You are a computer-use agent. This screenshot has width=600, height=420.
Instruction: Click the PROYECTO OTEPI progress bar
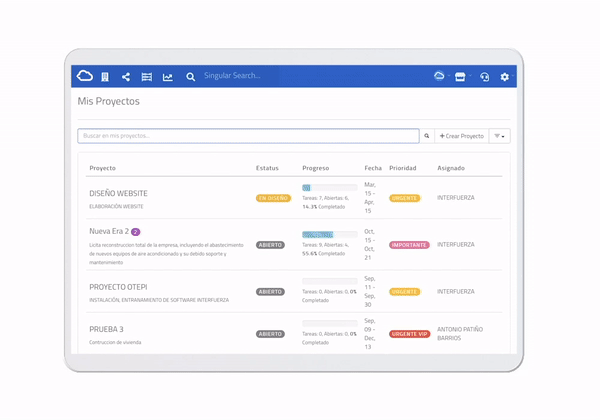[329, 281]
